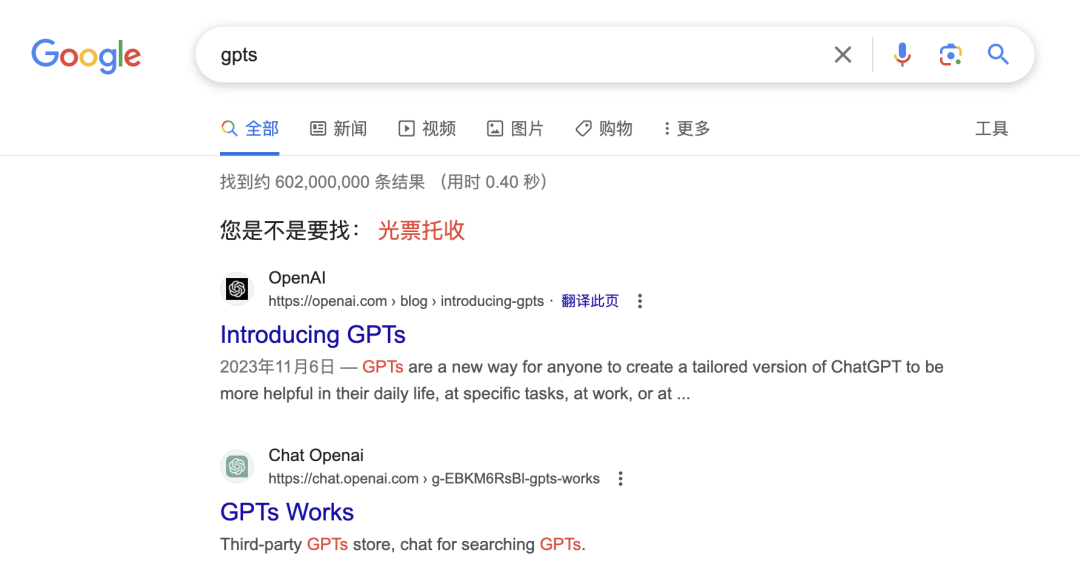Open options menu beside chat.openai.com result
1080x584 pixels.
pyautogui.click(x=621, y=479)
